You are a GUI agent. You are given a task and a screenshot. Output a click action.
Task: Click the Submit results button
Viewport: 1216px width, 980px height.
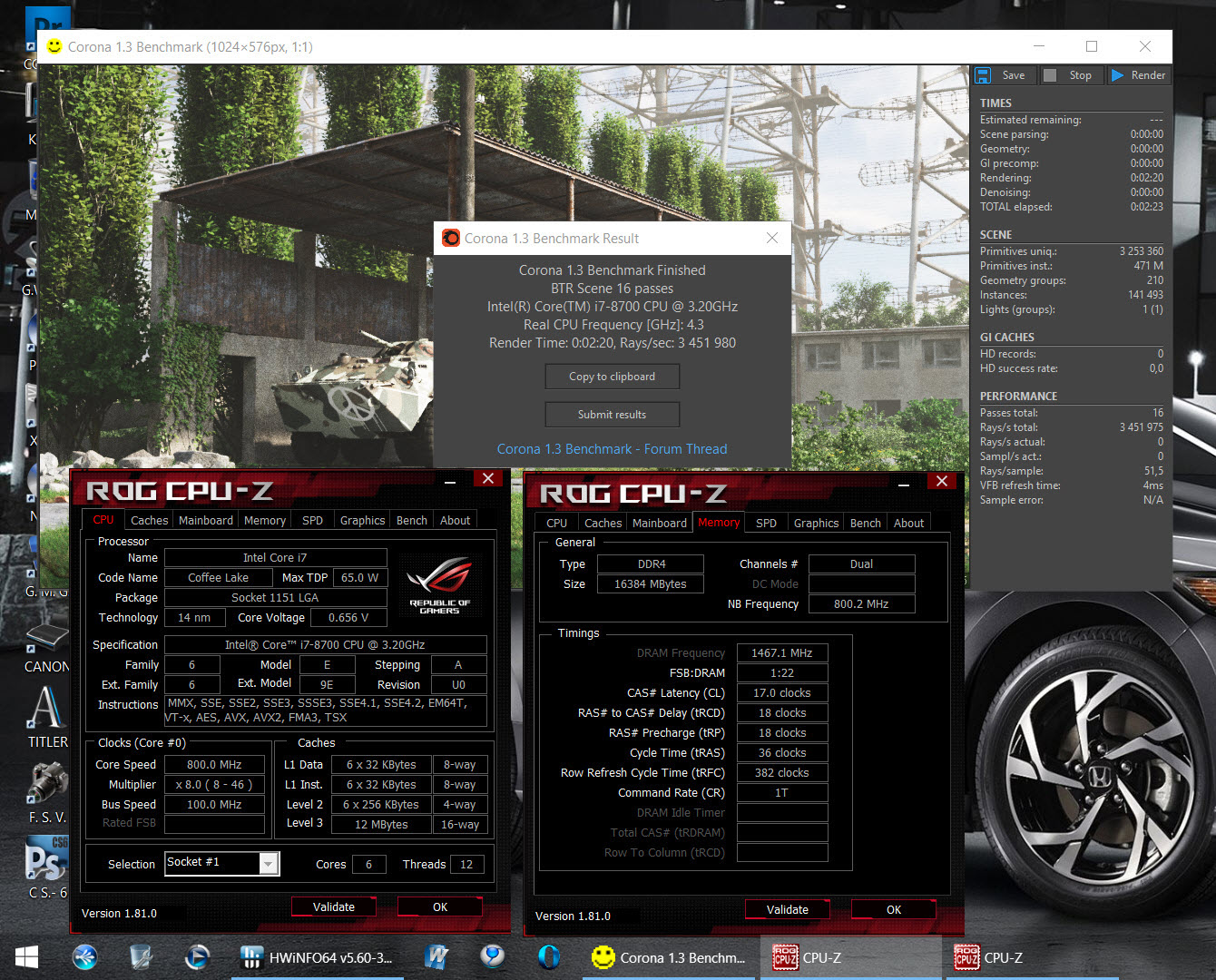pyautogui.click(x=613, y=415)
